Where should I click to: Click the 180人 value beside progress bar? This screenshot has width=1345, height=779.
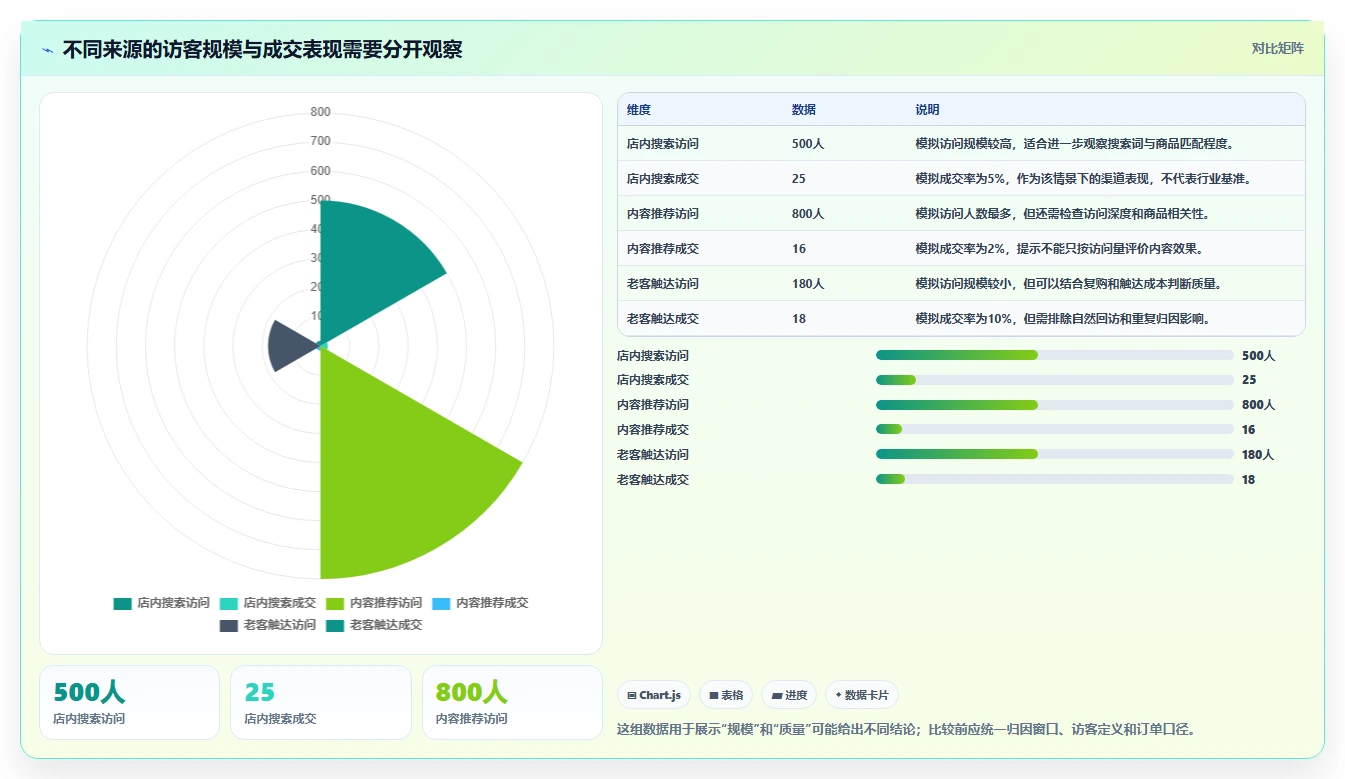pos(1258,454)
